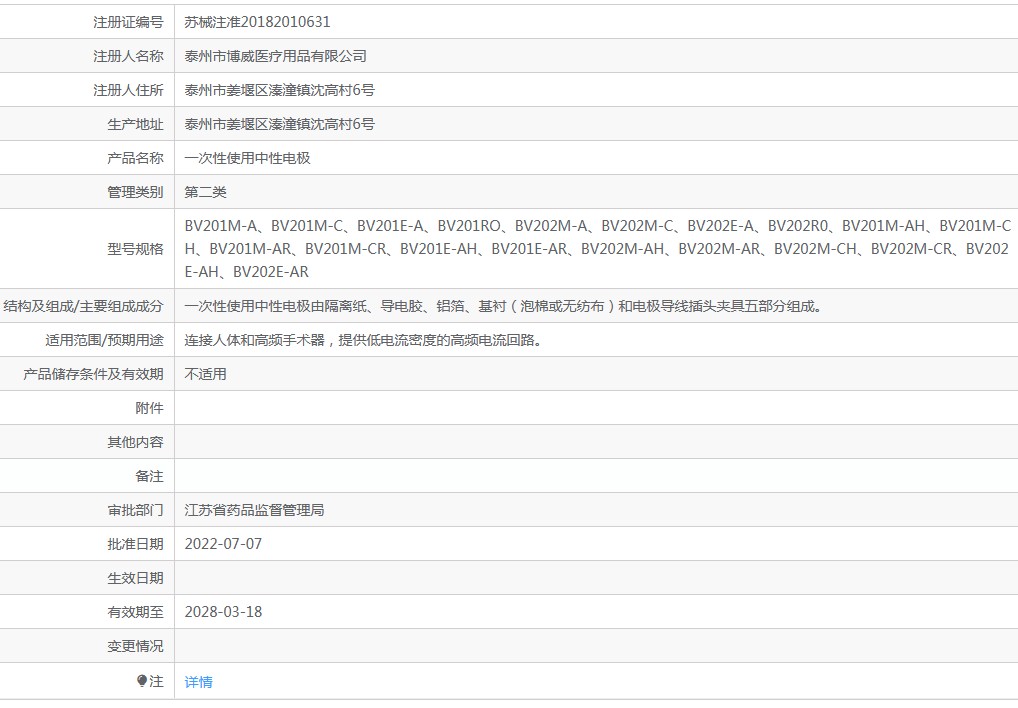Select management class value 第二类
The image size is (1018, 708).
(x=205, y=192)
